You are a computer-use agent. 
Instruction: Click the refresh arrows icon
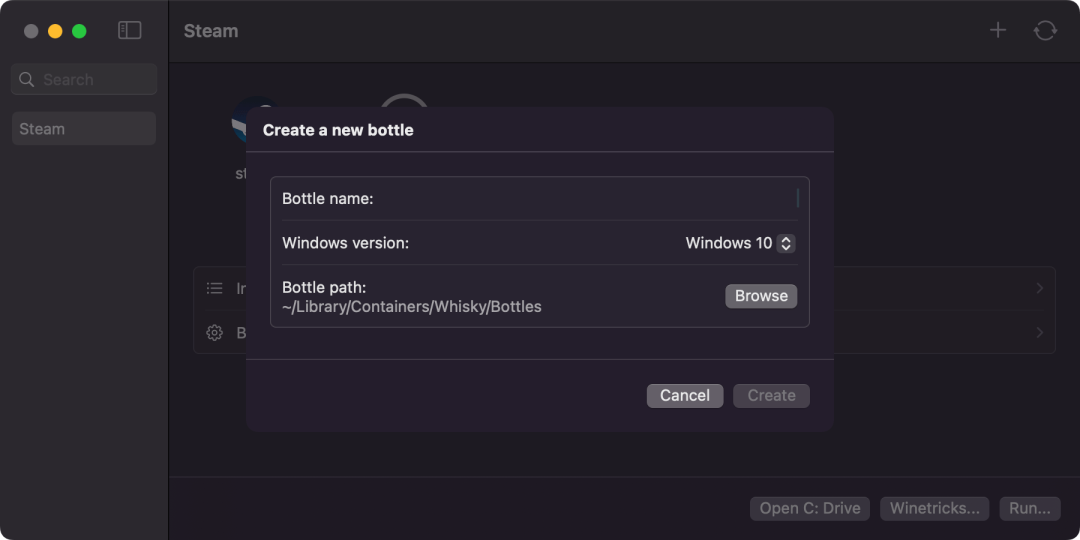click(x=1045, y=30)
